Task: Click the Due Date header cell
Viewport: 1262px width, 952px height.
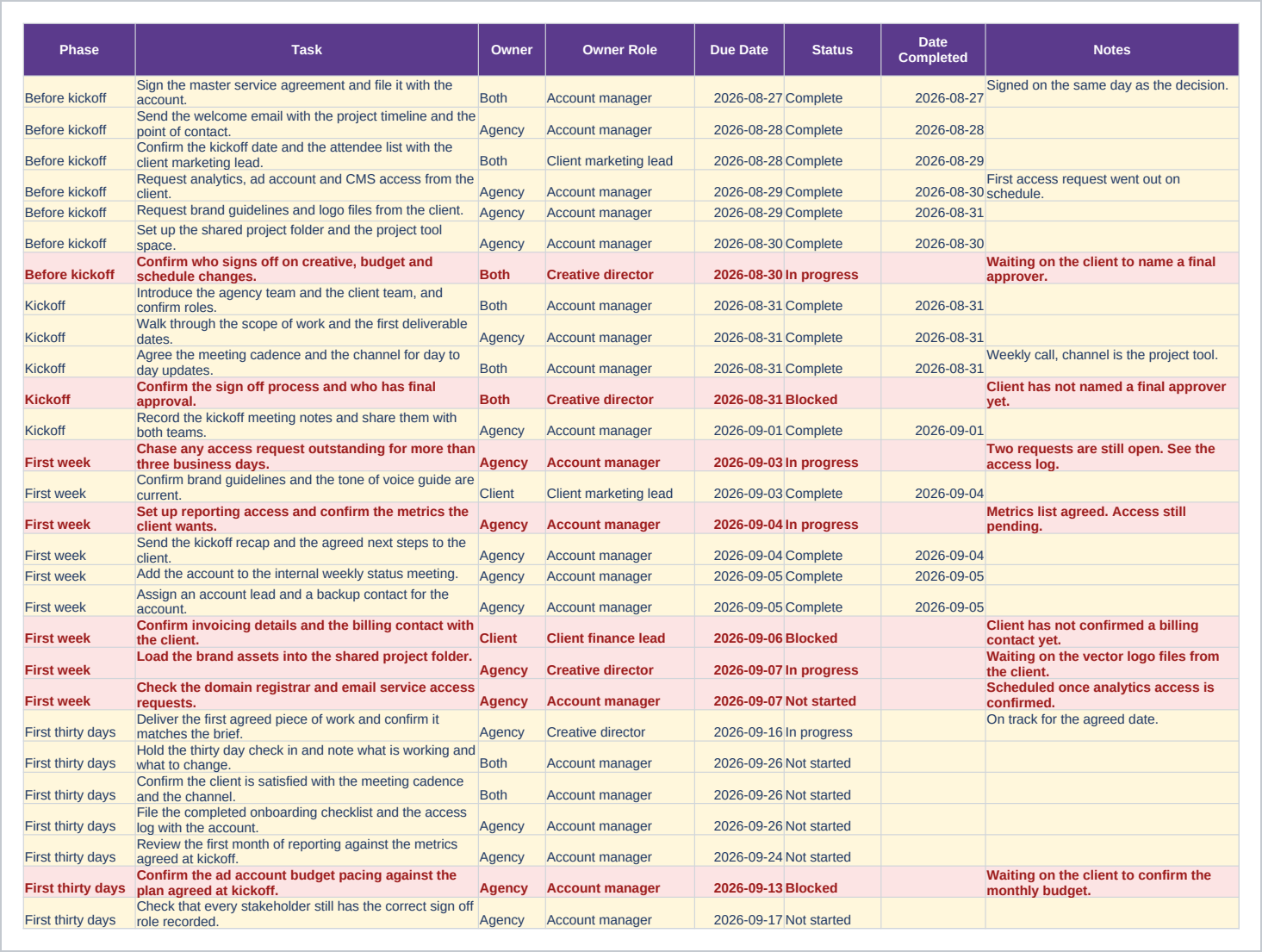Action: tap(739, 50)
